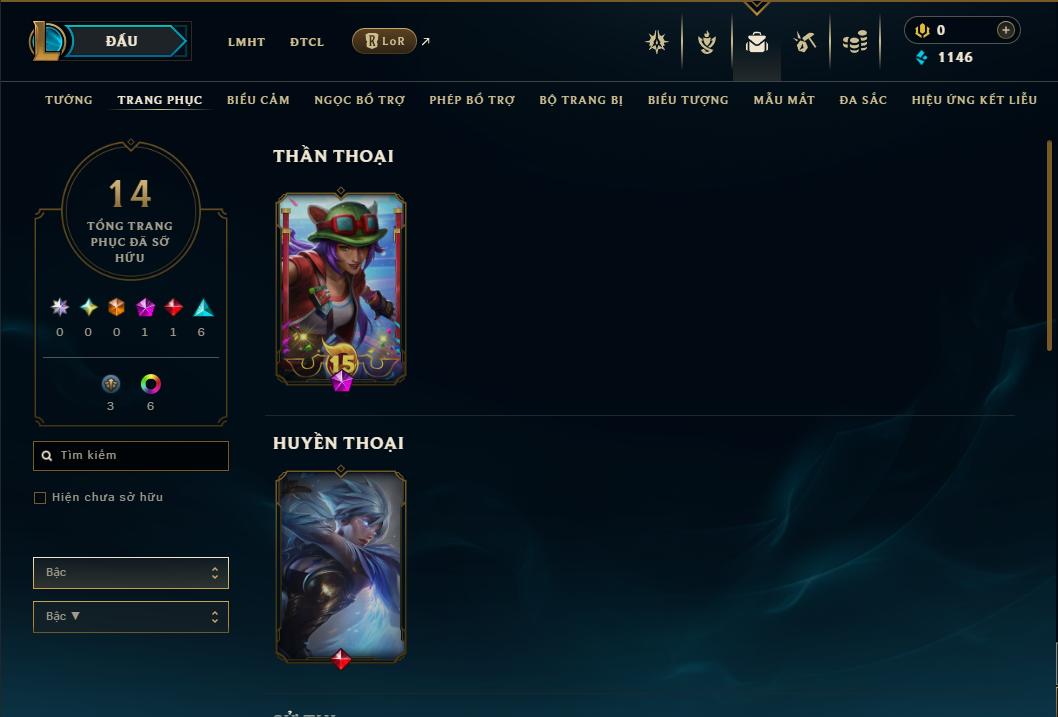This screenshot has width=1058, height=717.
Task: Switch to the TƯỚNG tab
Action: (69, 100)
